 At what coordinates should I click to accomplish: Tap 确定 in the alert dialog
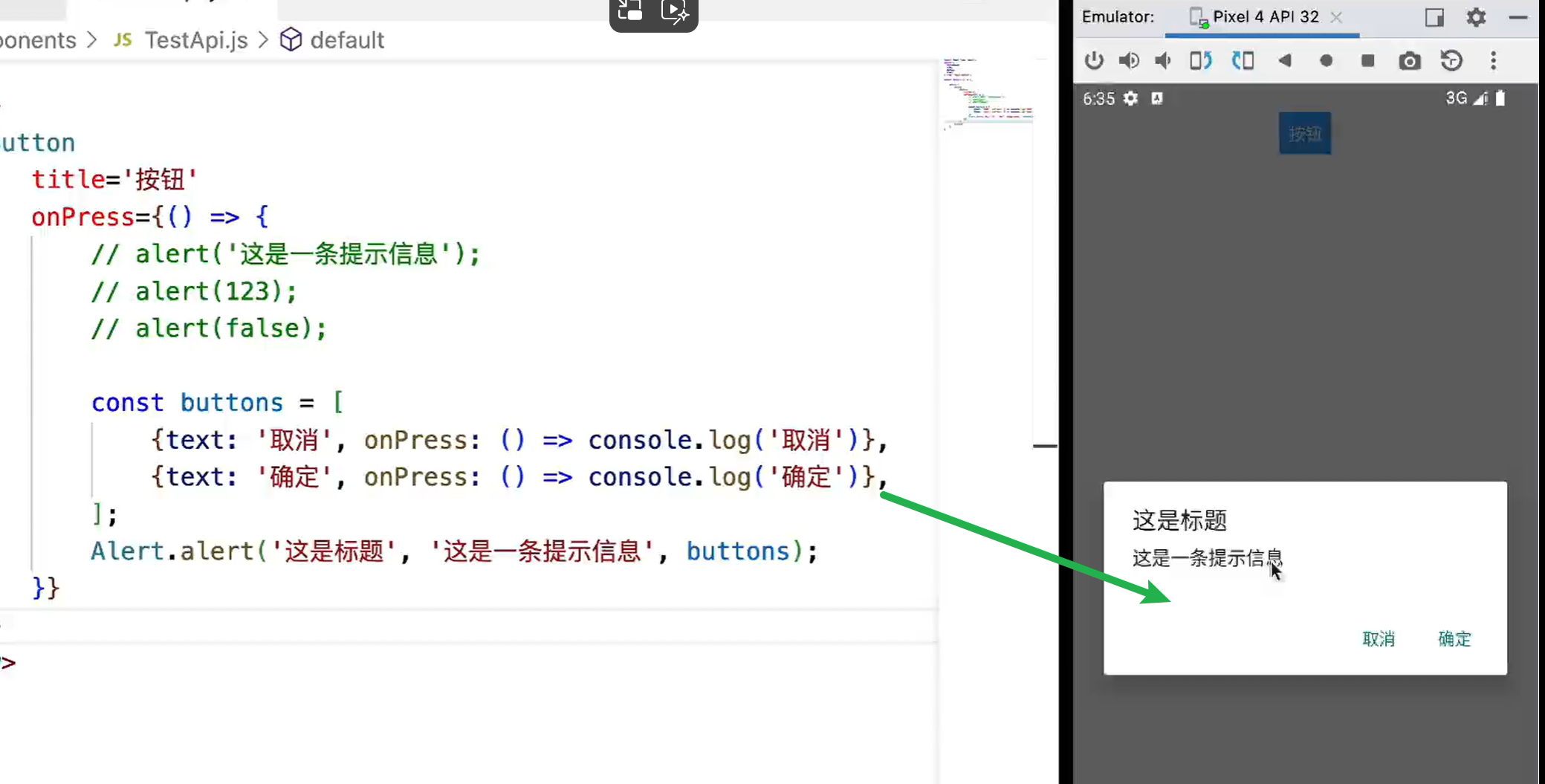[x=1454, y=639]
